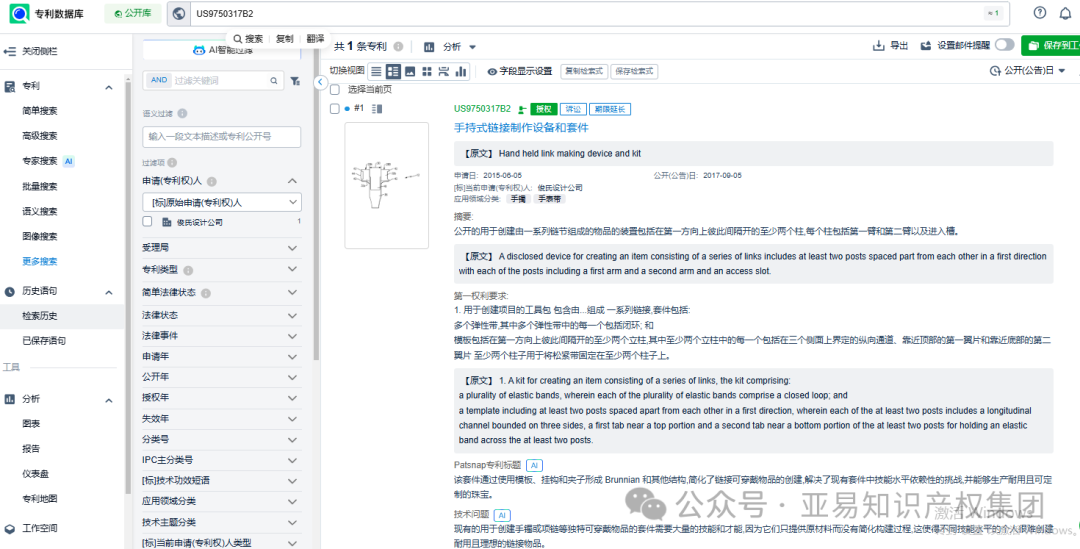The width and height of the screenshot is (1080, 549).
Task: Click the globe icon beside search box
Action: pyautogui.click(x=178, y=14)
